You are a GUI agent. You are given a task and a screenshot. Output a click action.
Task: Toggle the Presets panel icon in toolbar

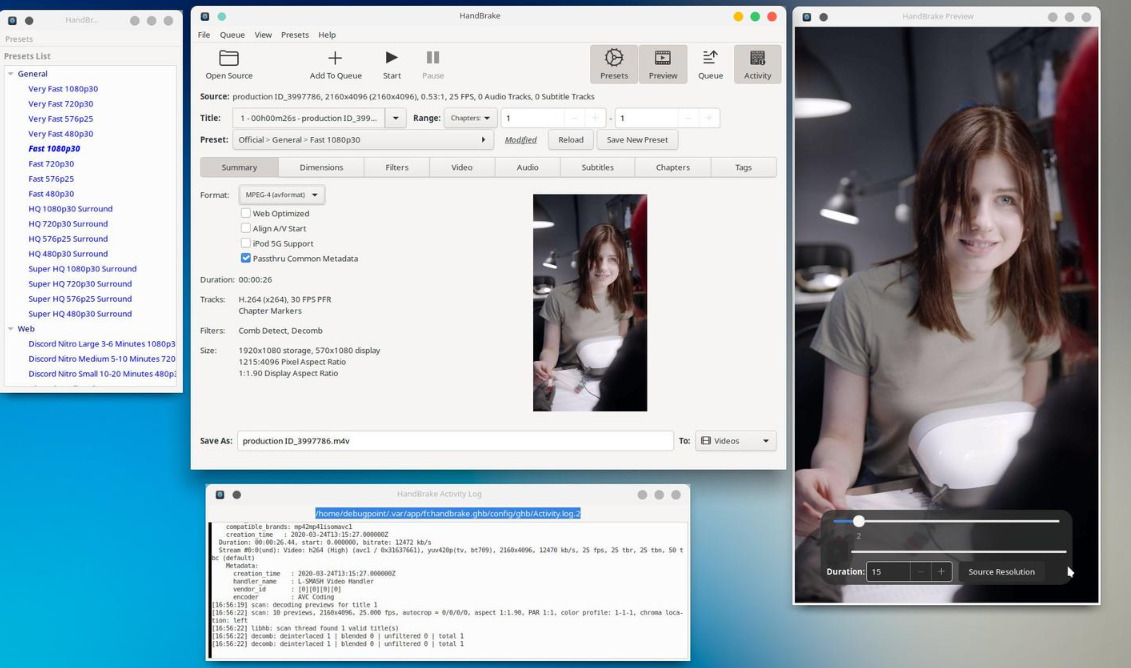click(614, 58)
